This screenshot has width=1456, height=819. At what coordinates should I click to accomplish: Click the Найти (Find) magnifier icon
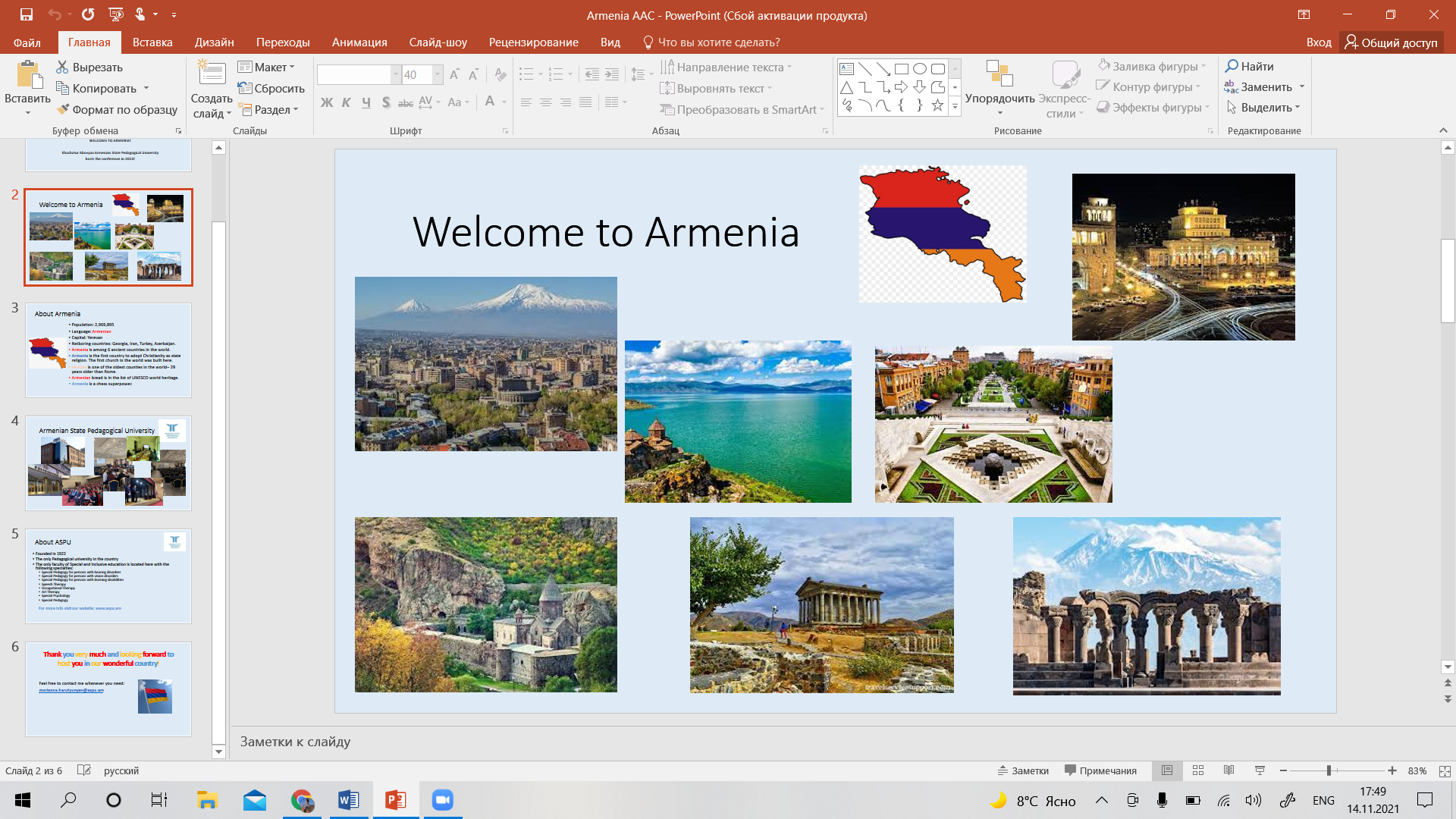[1232, 66]
